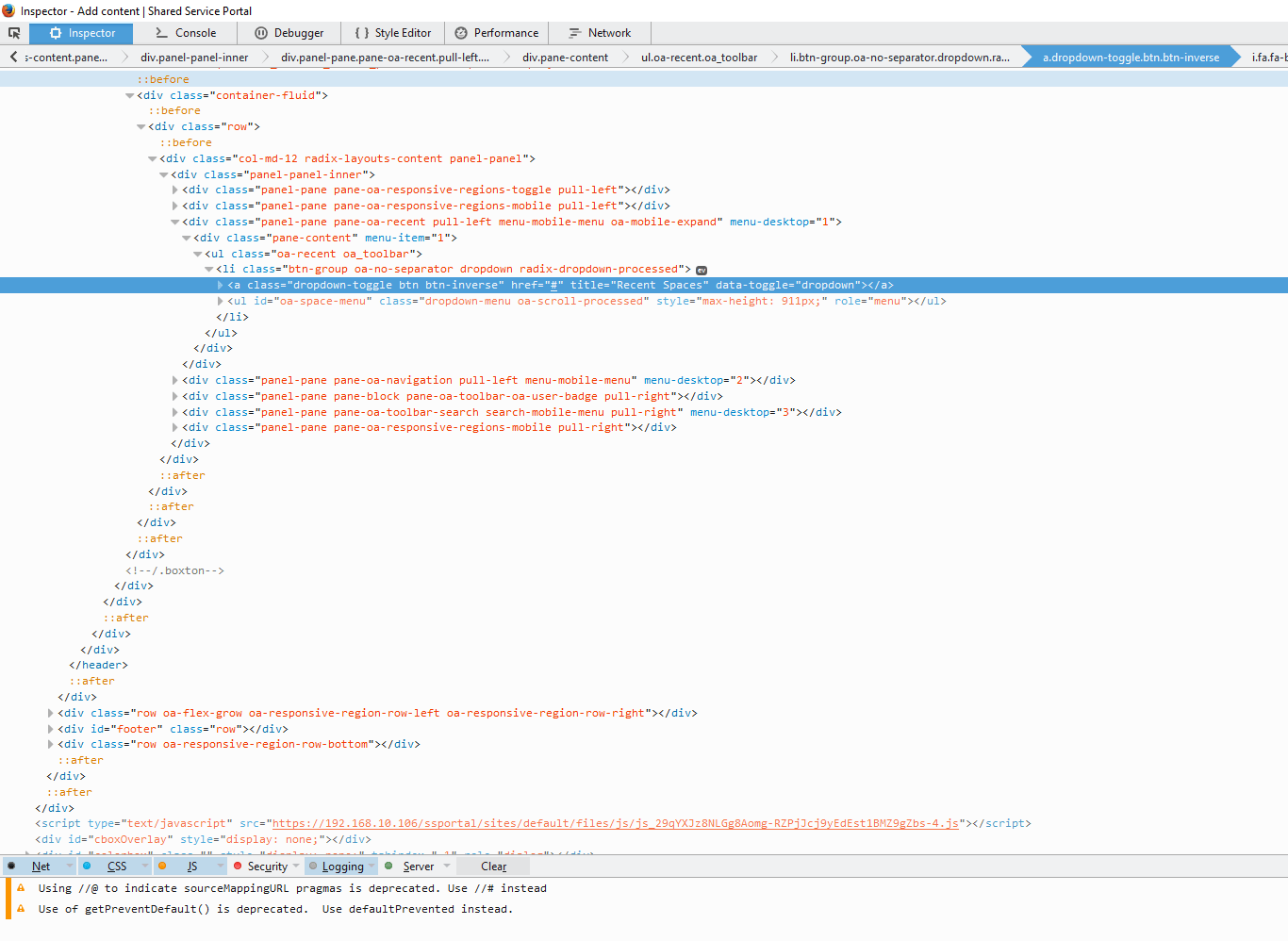Image resolution: width=1288 pixels, height=941 pixels.
Task: Click warning icon beside getPreventDefault message
Action: point(21,909)
